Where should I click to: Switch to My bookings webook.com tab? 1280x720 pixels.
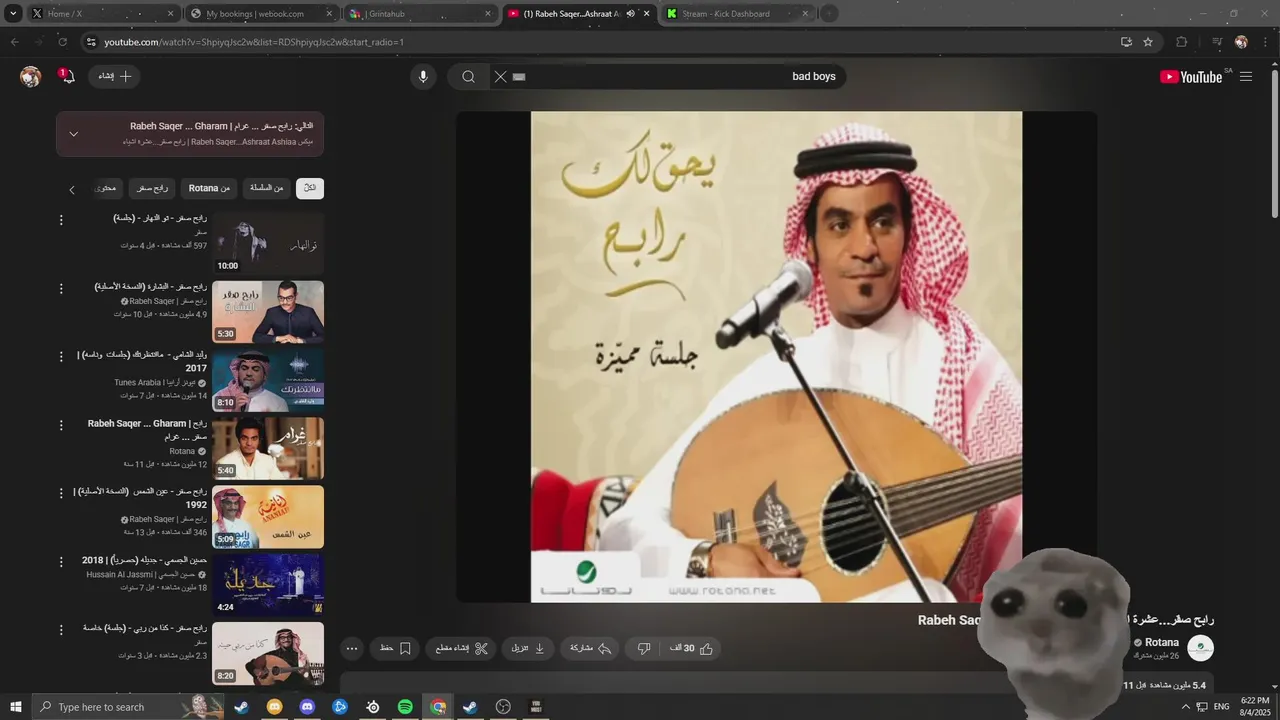point(262,14)
